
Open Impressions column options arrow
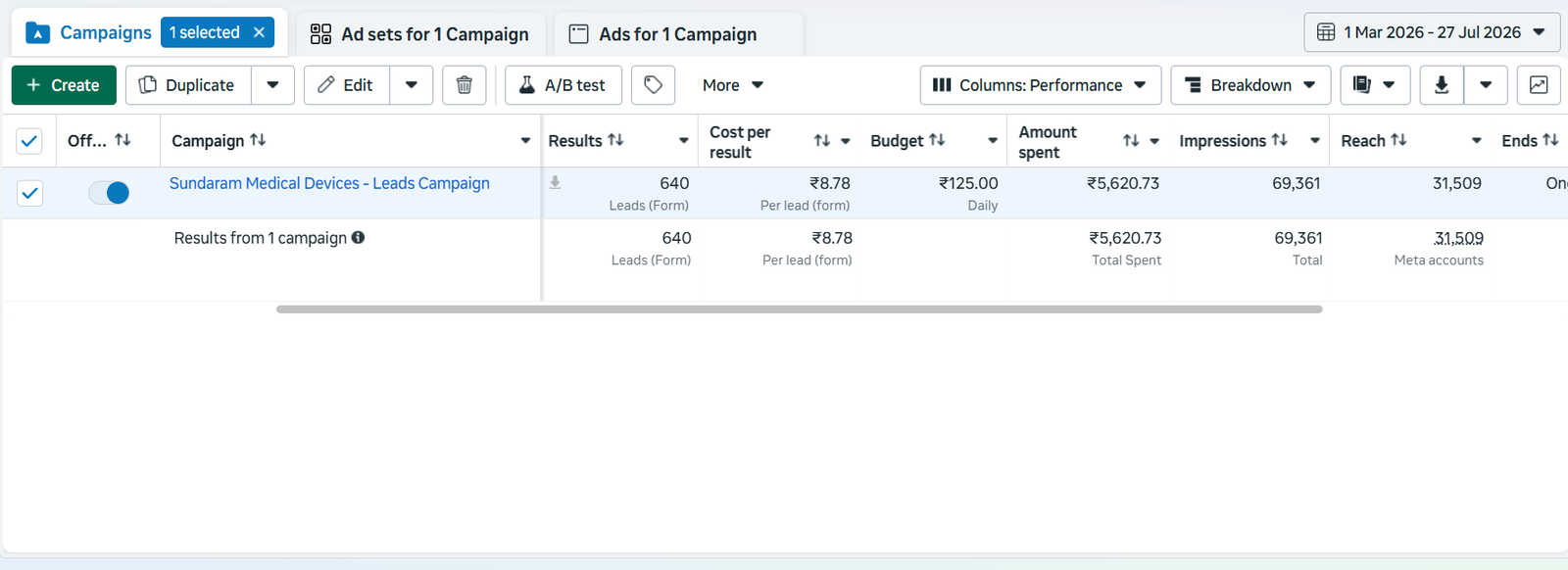(1315, 141)
